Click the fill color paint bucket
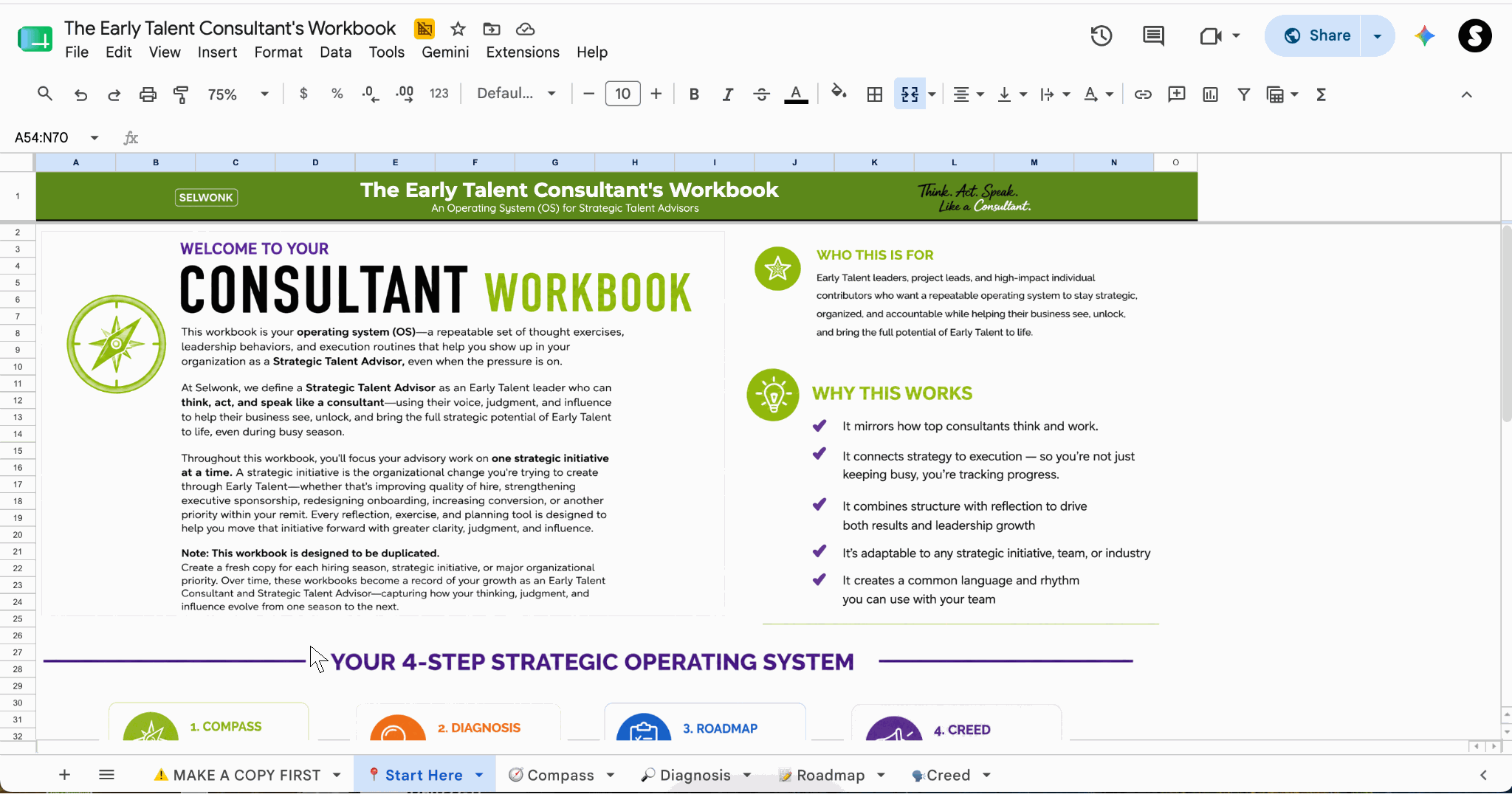This screenshot has height=797, width=1512. point(839,94)
